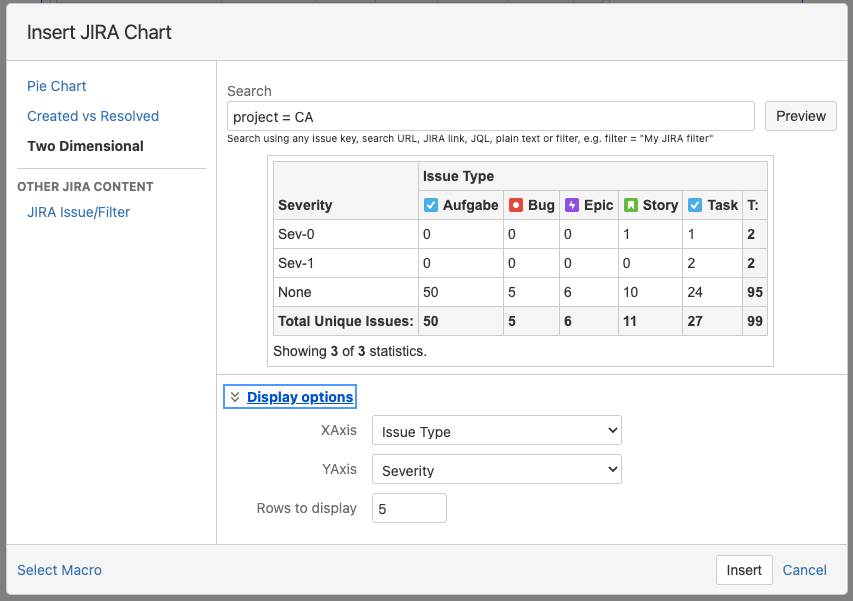Click the Bug issue type icon

point(514,205)
